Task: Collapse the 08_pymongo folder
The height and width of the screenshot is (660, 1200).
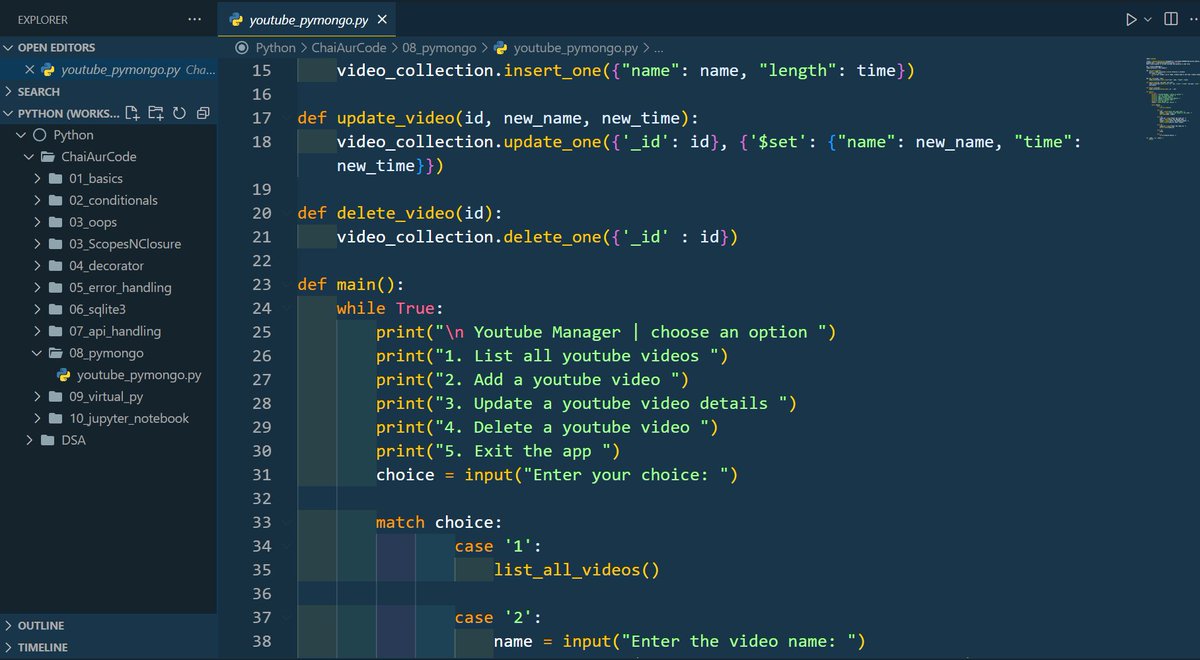Action: click(x=108, y=353)
